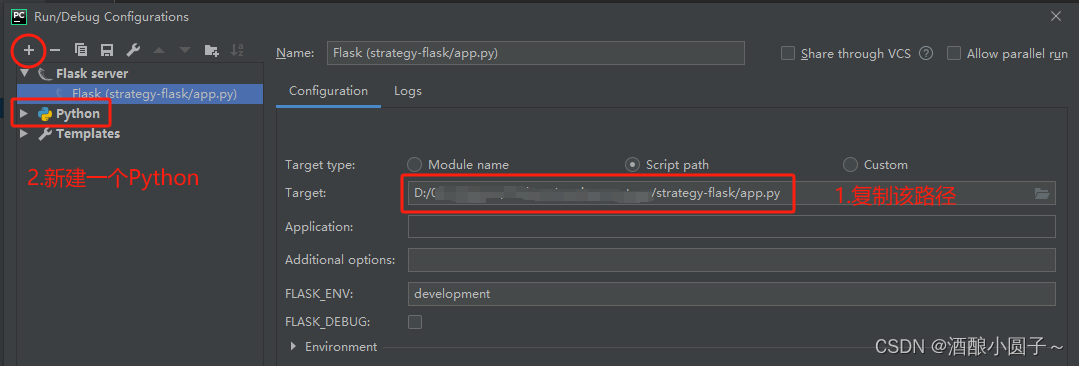Sort configurations alphabetically icon
The image size is (1079, 366).
click(x=237, y=50)
